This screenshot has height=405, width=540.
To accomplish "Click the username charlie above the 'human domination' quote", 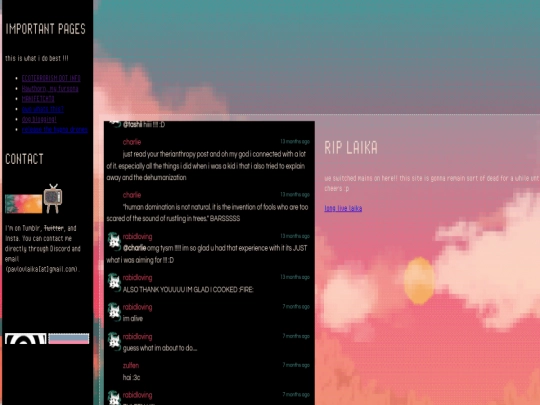I will 132,195.
